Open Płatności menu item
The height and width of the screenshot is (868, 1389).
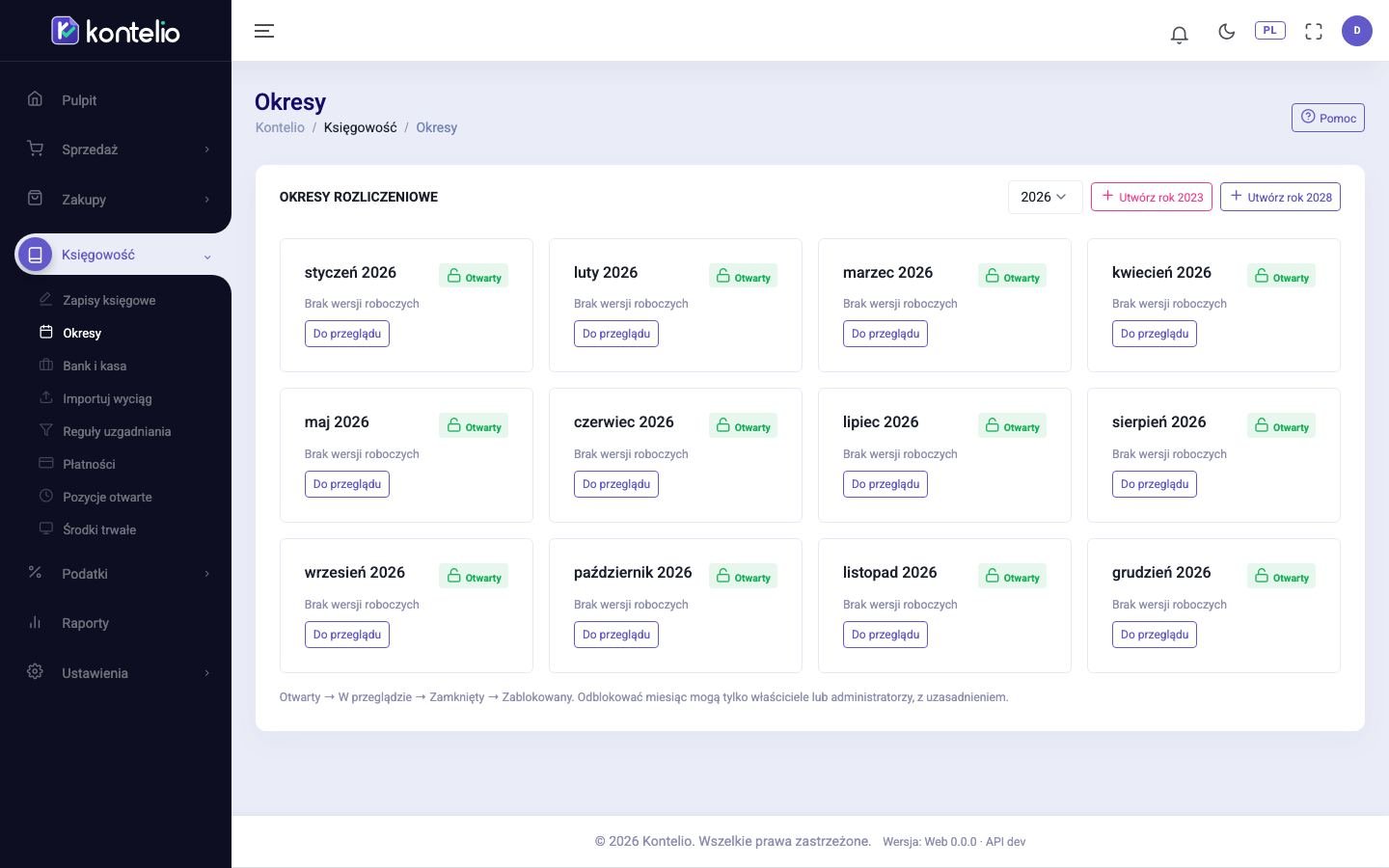click(x=89, y=464)
